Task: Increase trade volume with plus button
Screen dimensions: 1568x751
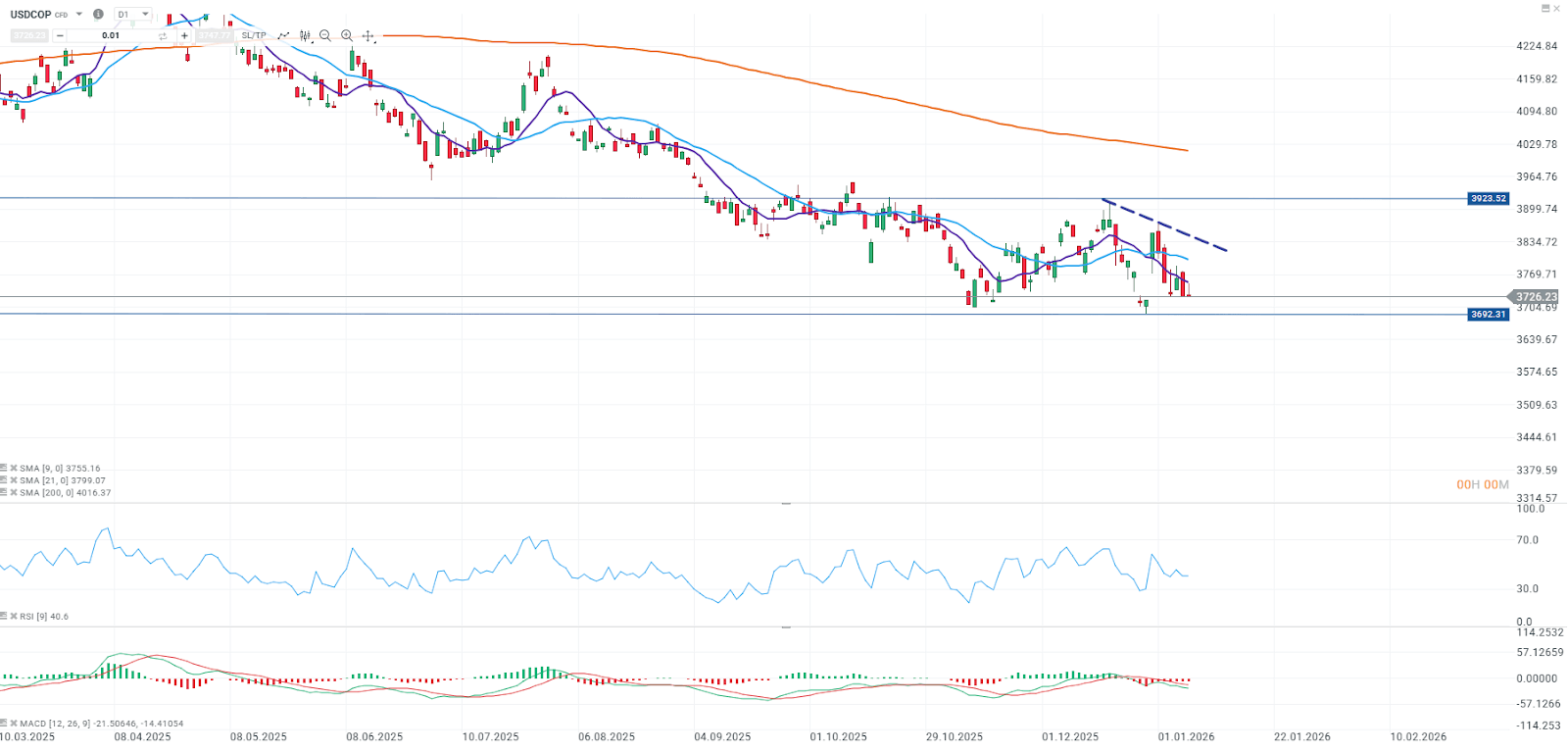Action: click(184, 35)
